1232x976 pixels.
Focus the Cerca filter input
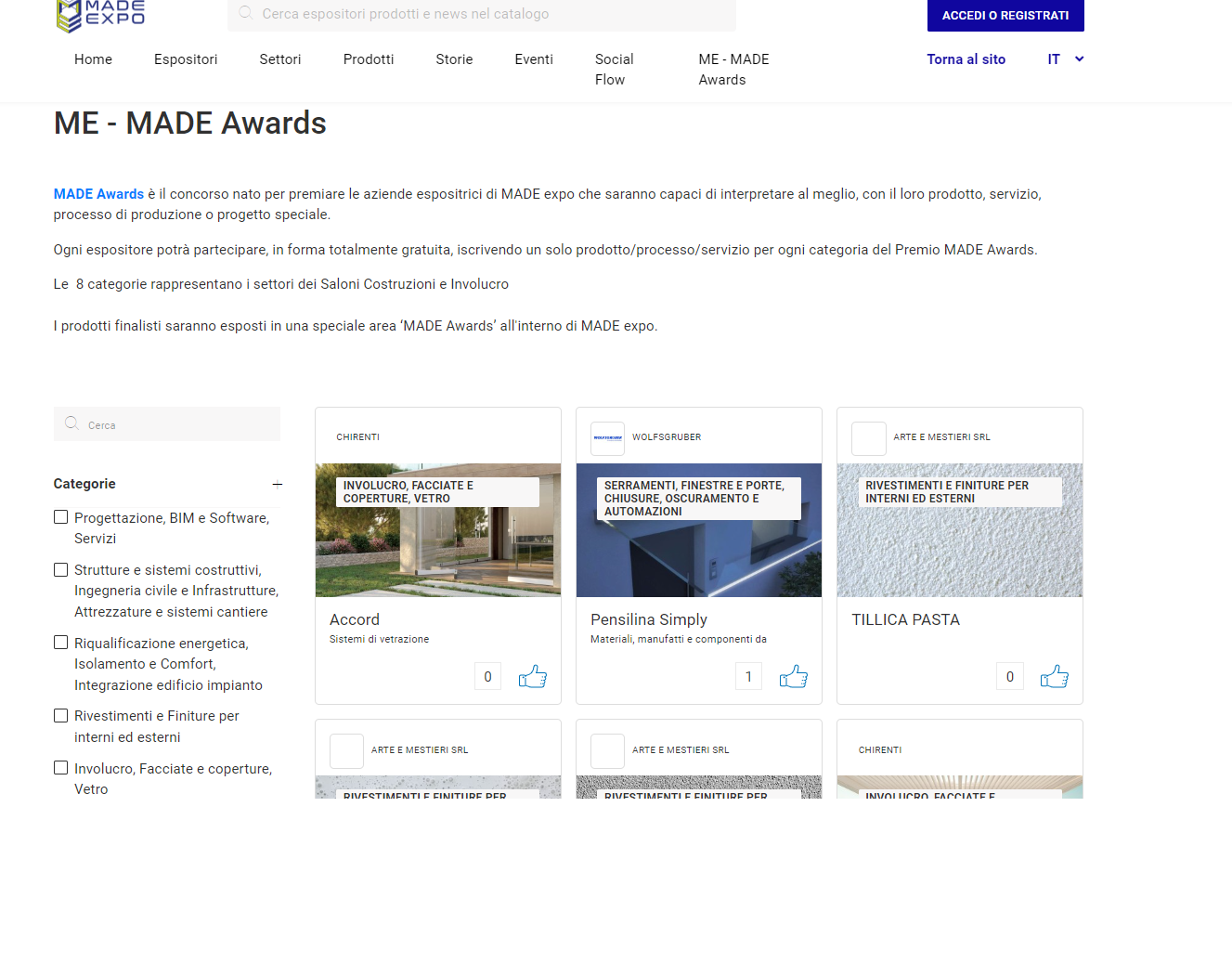pos(167,424)
